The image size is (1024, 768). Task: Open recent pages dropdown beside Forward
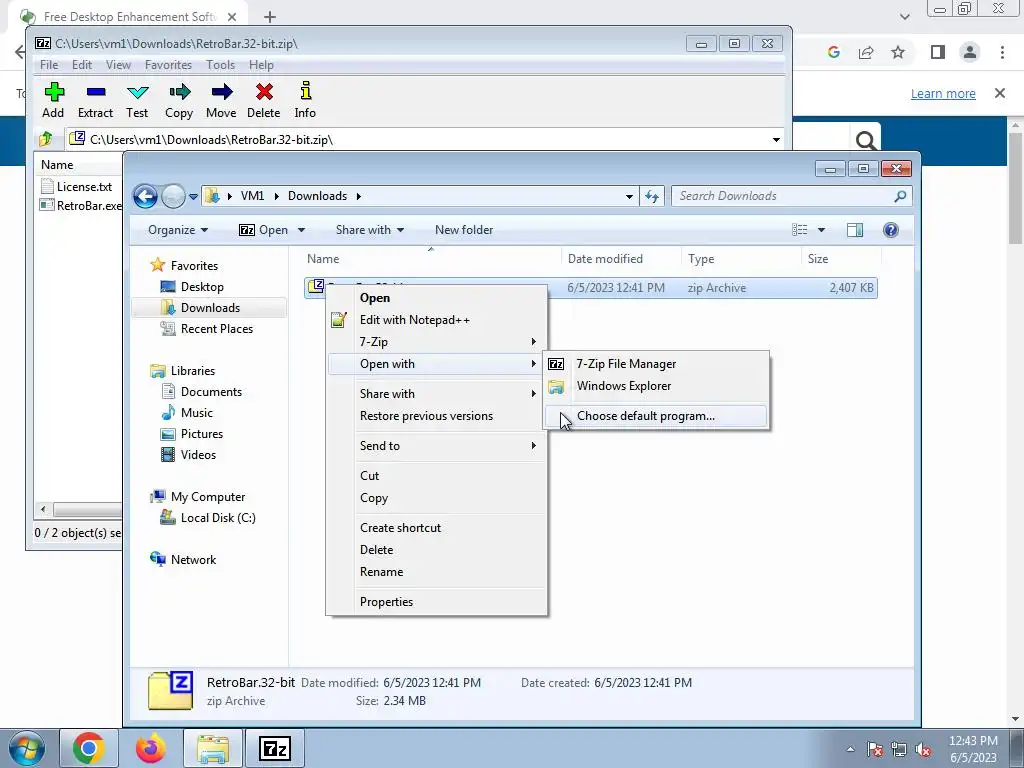(x=193, y=196)
